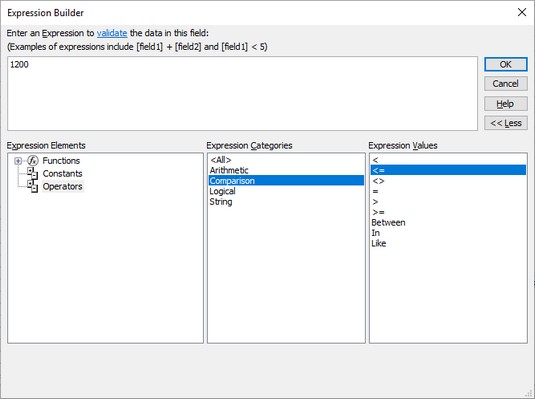The height and width of the screenshot is (399, 535).
Task: Click the dialog resize grip corner
Action: pos(530,394)
